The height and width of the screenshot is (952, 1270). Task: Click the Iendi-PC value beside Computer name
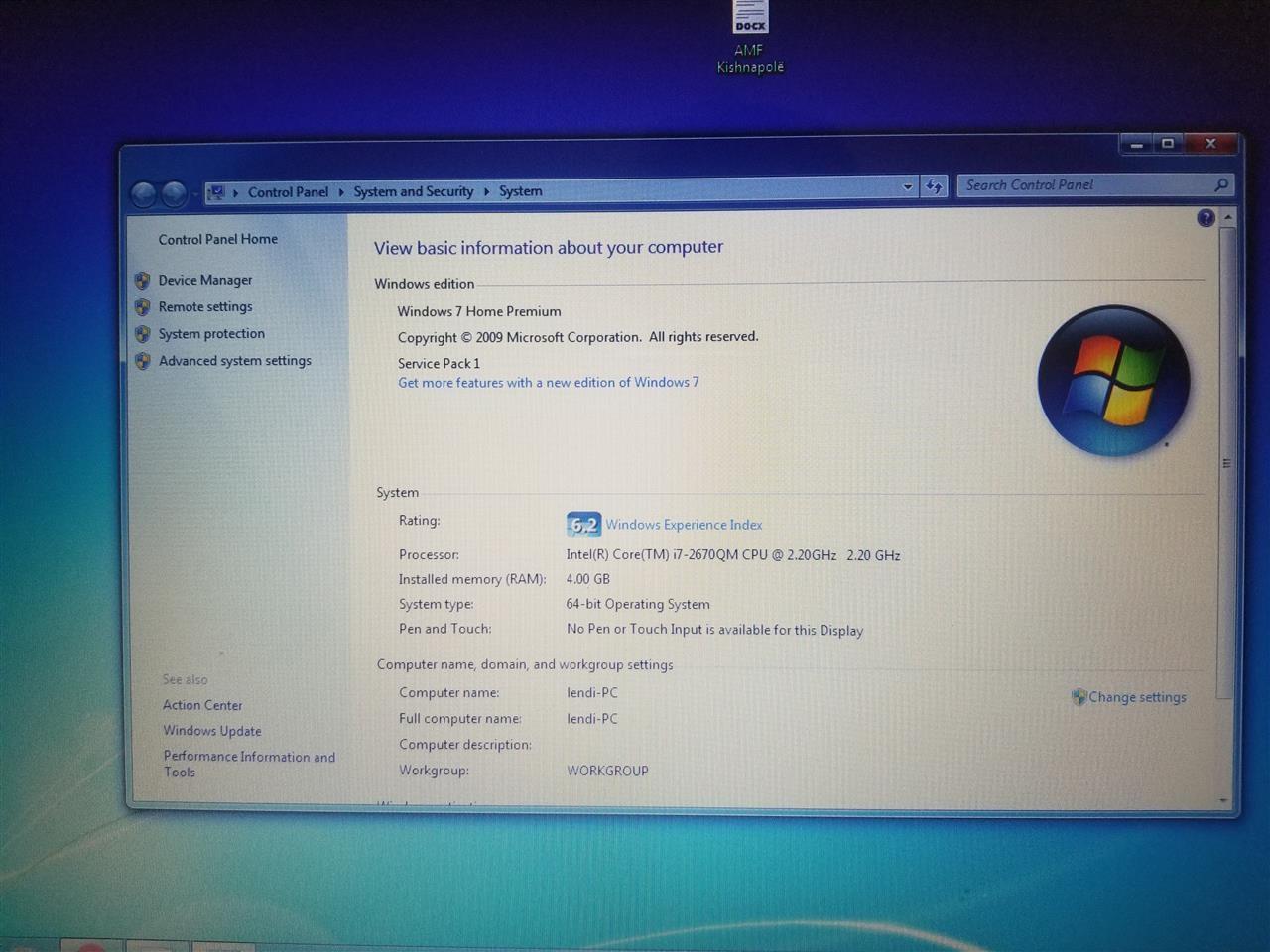coord(592,693)
